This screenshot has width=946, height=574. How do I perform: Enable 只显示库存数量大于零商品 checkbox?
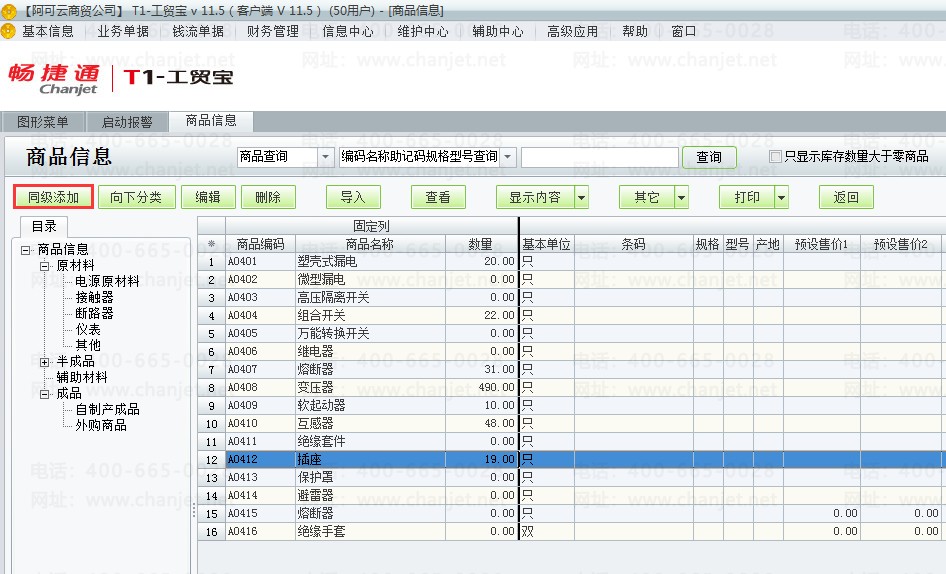776,156
